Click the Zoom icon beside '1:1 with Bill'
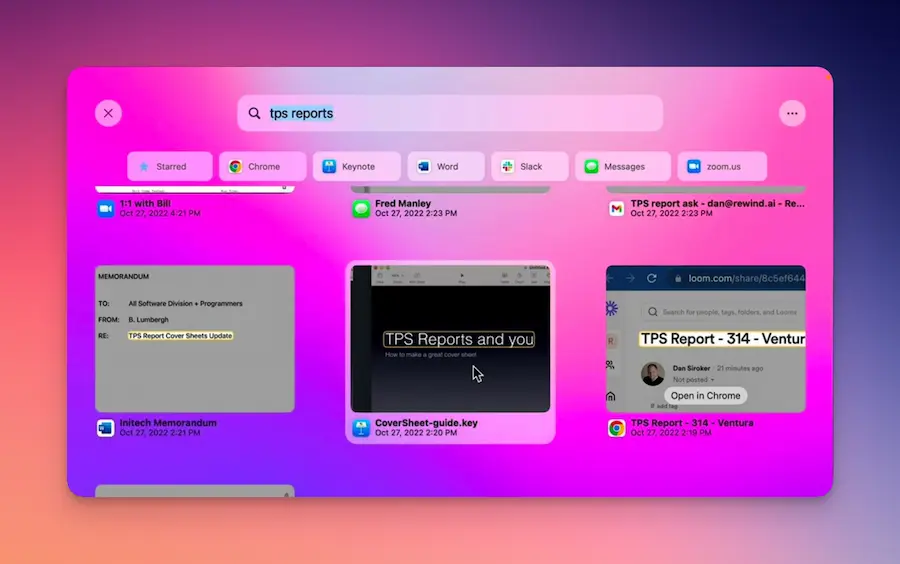Image resolution: width=900 pixels, height=564 pixels. point(106,208)
